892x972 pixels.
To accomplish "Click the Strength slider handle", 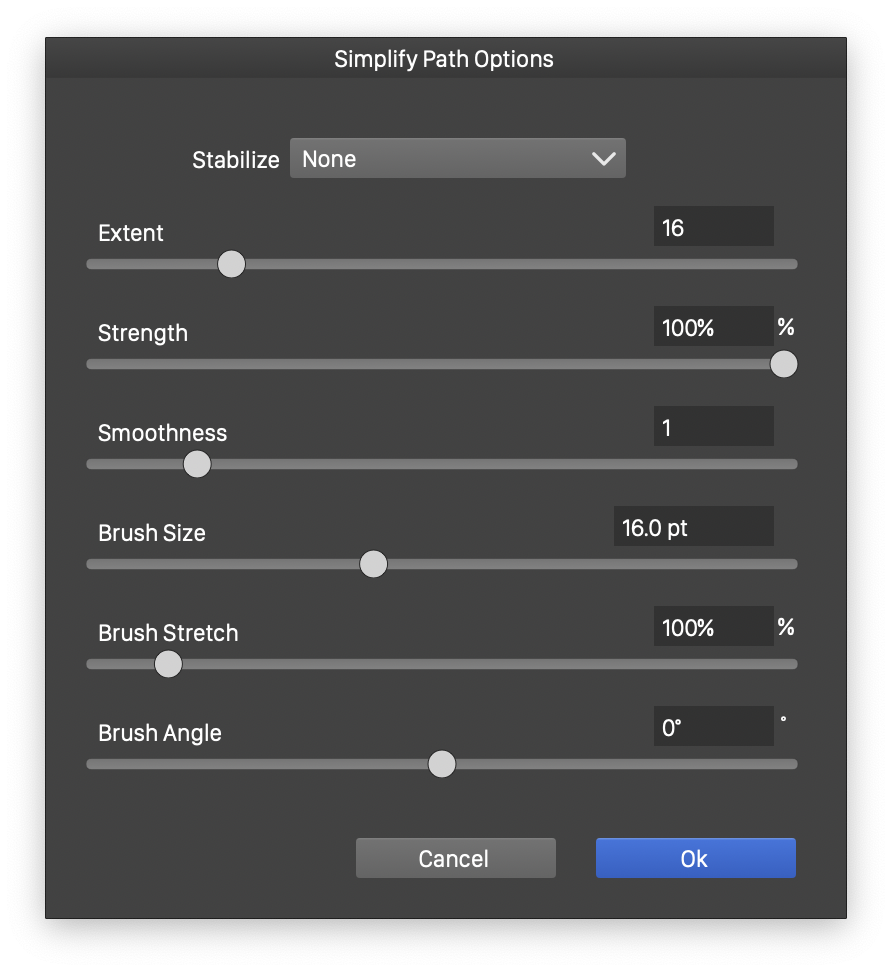I will click(784, 364).
